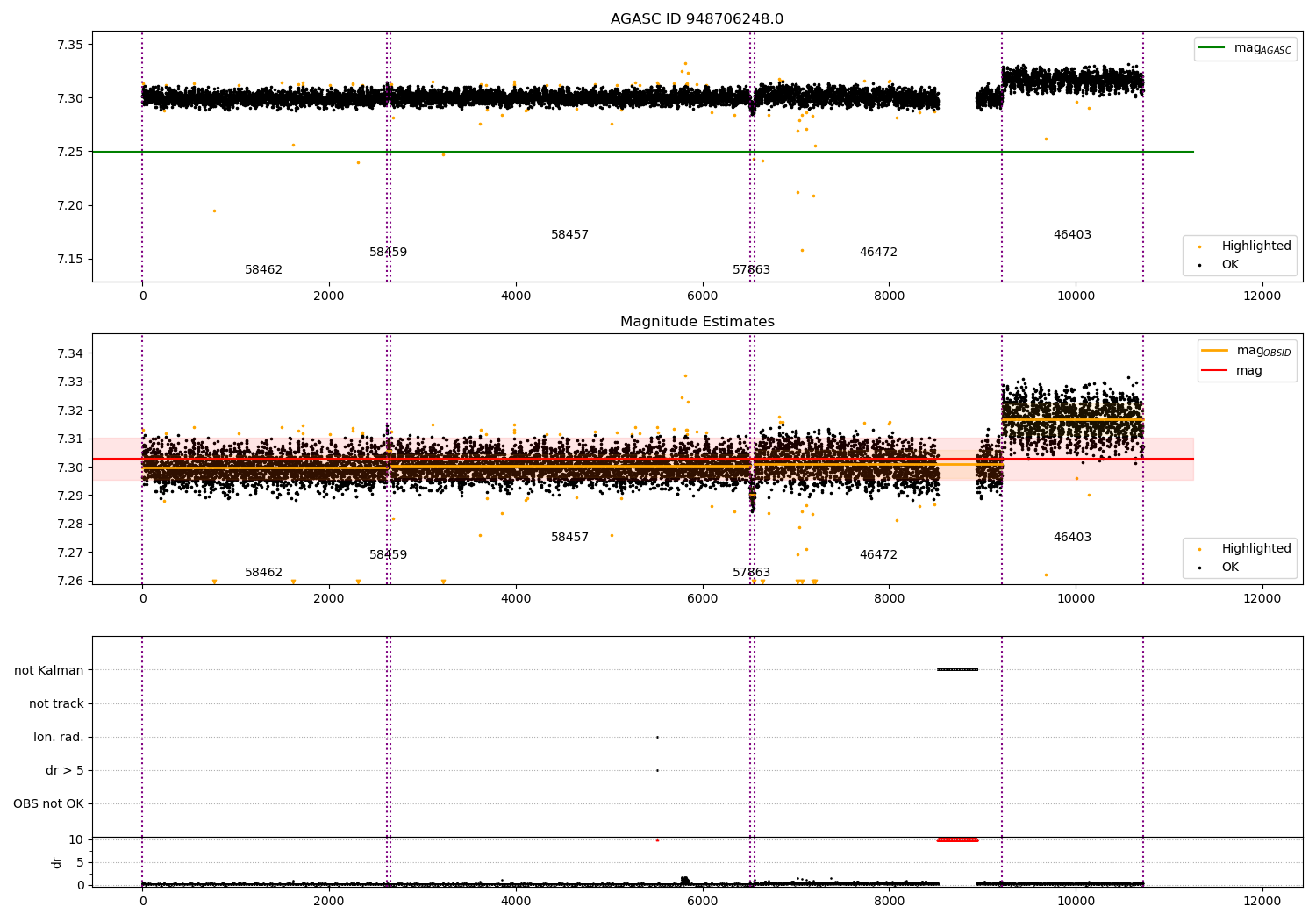Click the 7.15 y-axis tick label
The height and width of the screenshot is (921, 1316).
click(69, 260)
